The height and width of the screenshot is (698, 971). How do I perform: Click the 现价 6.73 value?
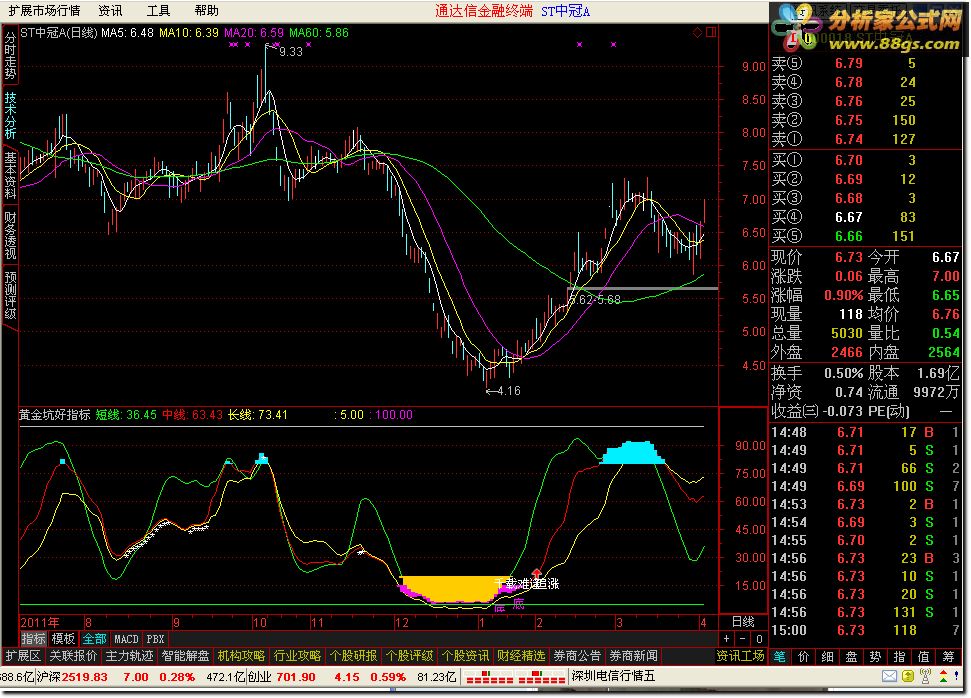(848, 256)
